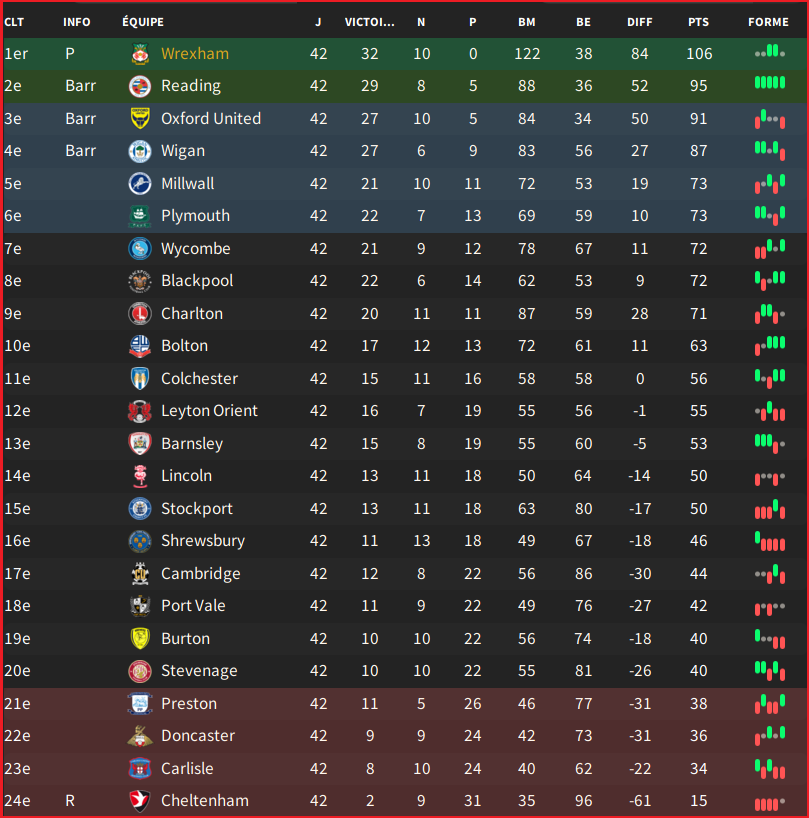Open the Wigan team link

[x=183, y=151]
